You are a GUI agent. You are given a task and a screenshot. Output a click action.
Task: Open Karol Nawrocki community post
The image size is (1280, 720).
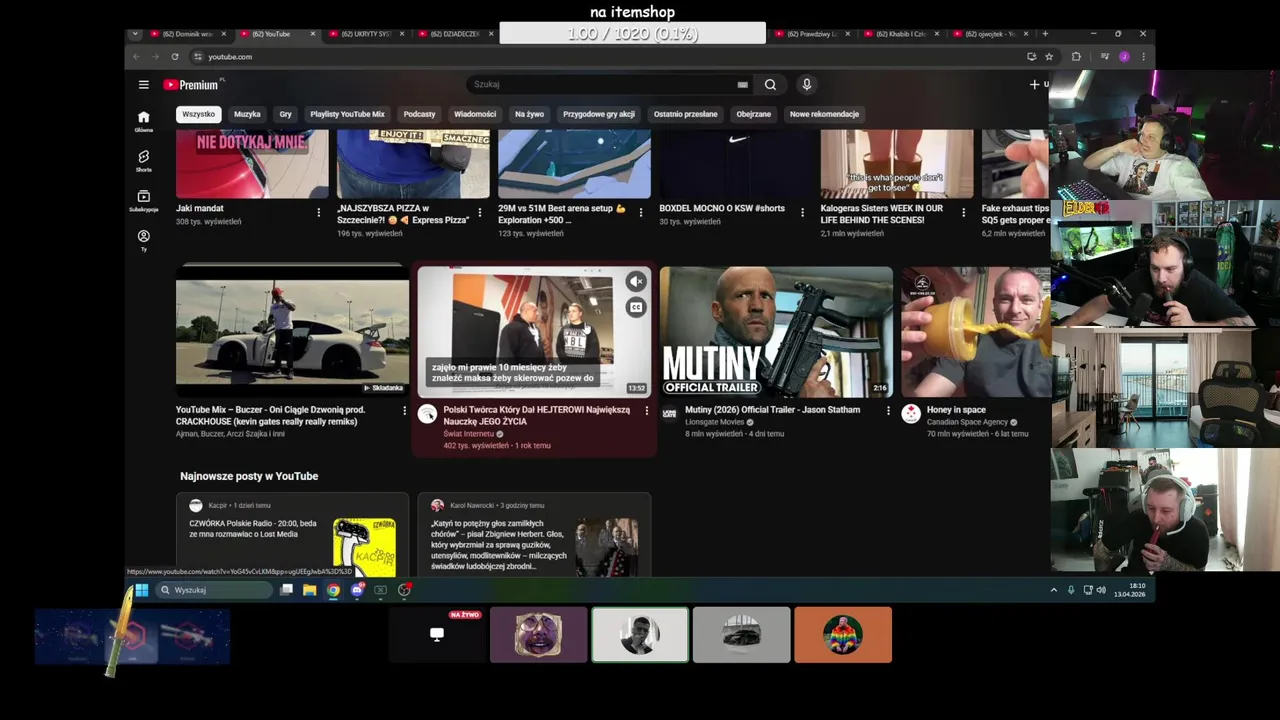tap(534, 535)
